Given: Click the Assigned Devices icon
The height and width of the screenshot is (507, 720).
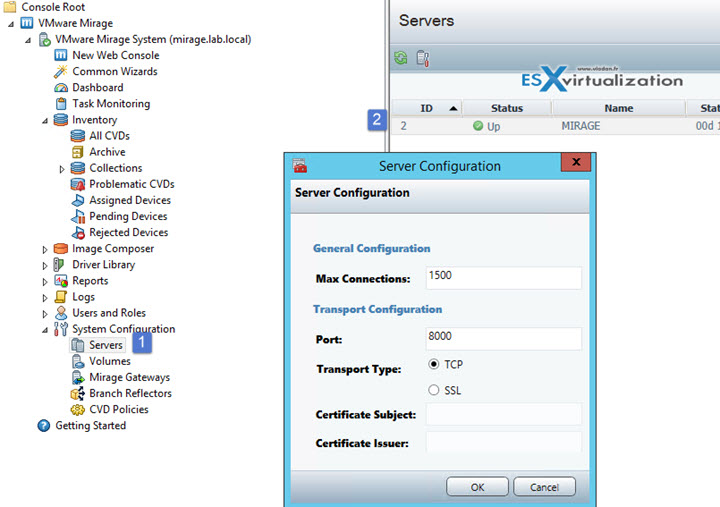Looking at the screenshot, I should (78, 200).
